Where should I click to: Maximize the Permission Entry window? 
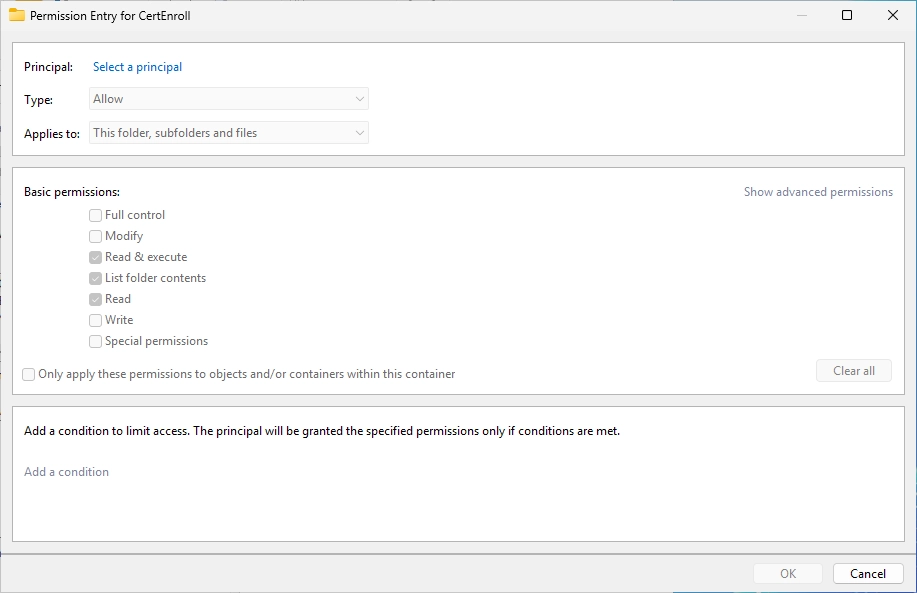click(x=847, y=15)
